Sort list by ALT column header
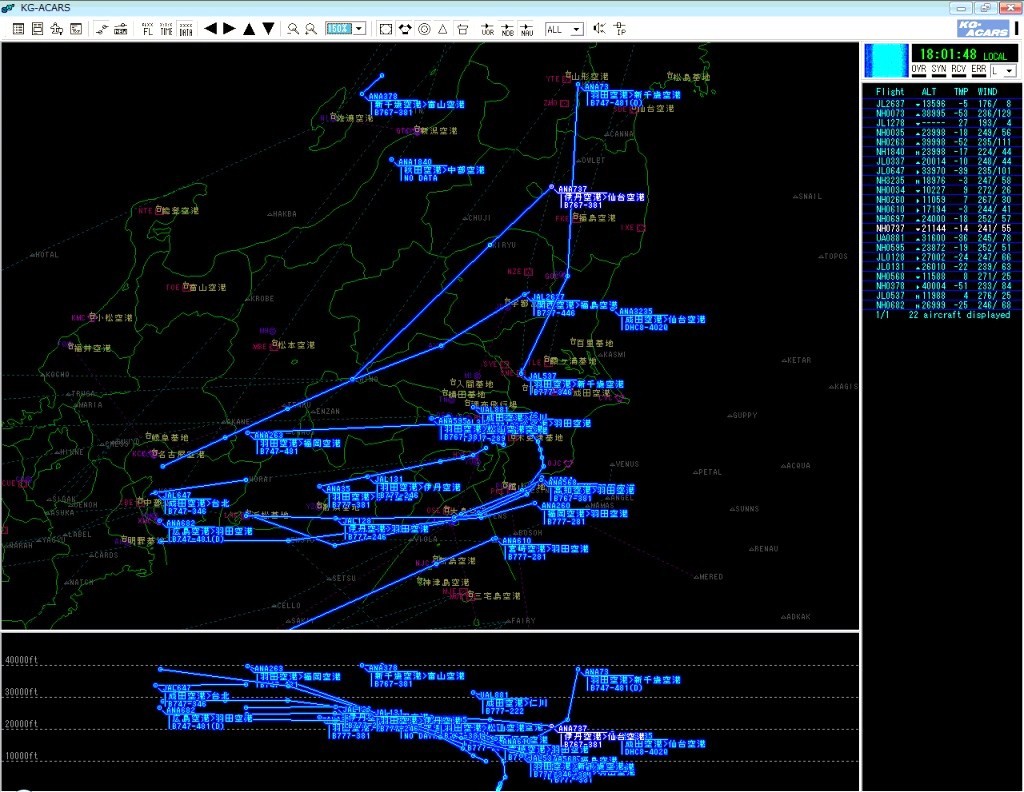 (x=929, y=92)
